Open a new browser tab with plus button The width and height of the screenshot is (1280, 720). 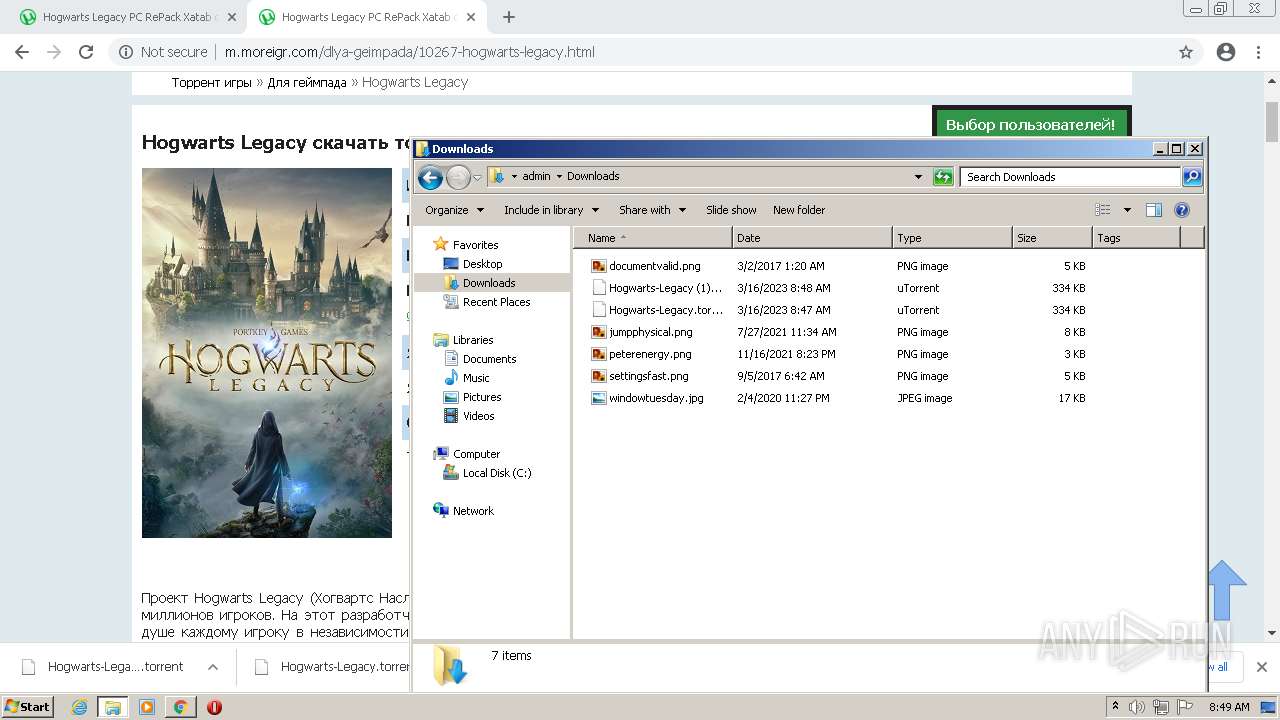coord(509,17)
